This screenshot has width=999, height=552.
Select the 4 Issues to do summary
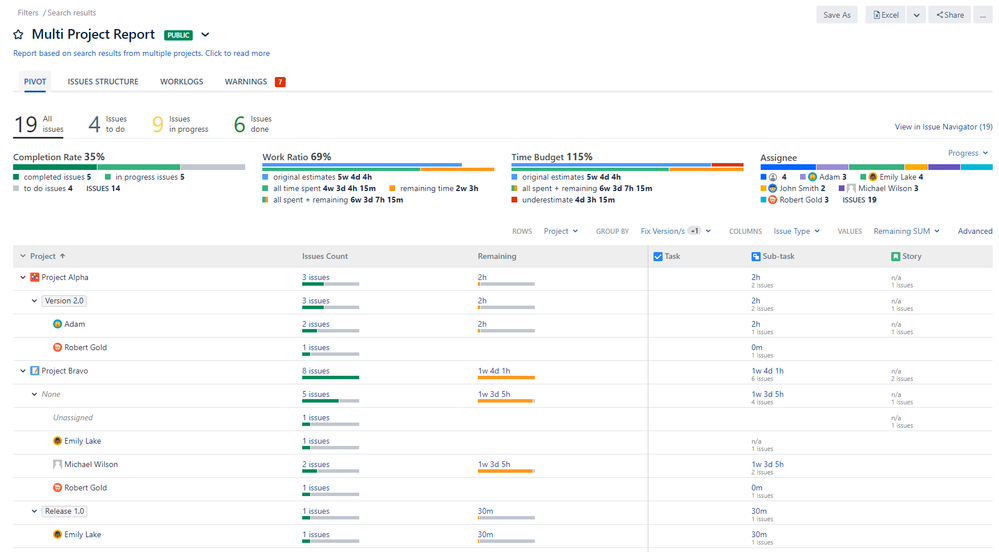pyautogui.click(x=107, y=124)
